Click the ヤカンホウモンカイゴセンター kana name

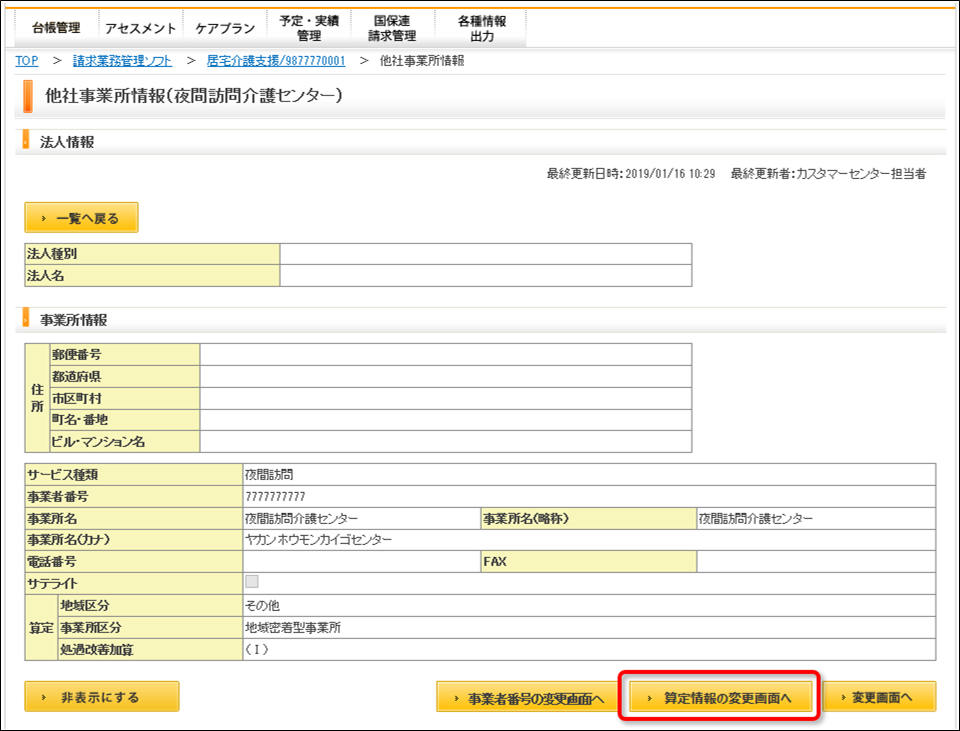click(x=318, y=540)
